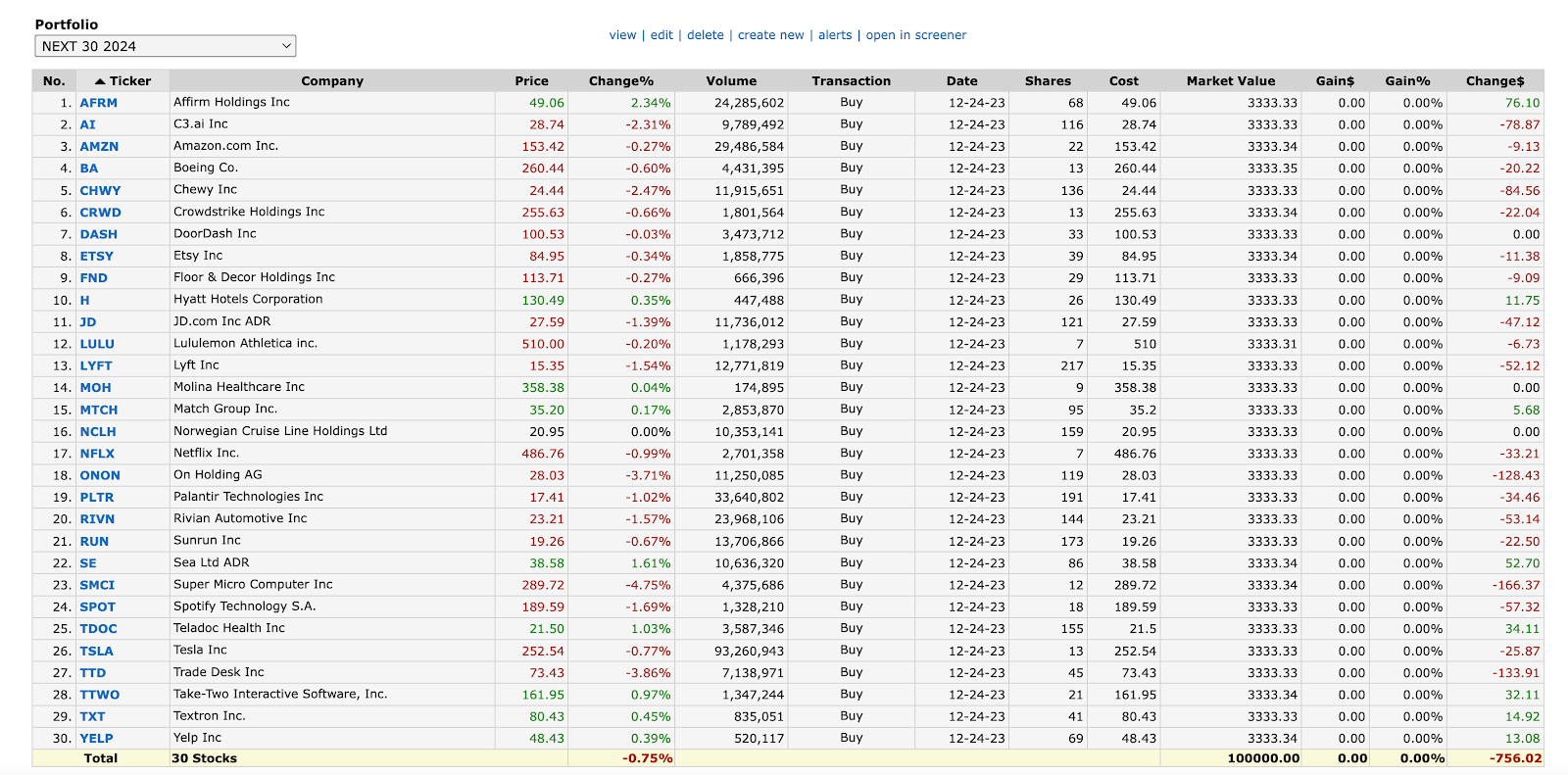Open the PLTR ticker link
Image resolution: width=1568 pixels, height=775 pixels.
point(97,498)
